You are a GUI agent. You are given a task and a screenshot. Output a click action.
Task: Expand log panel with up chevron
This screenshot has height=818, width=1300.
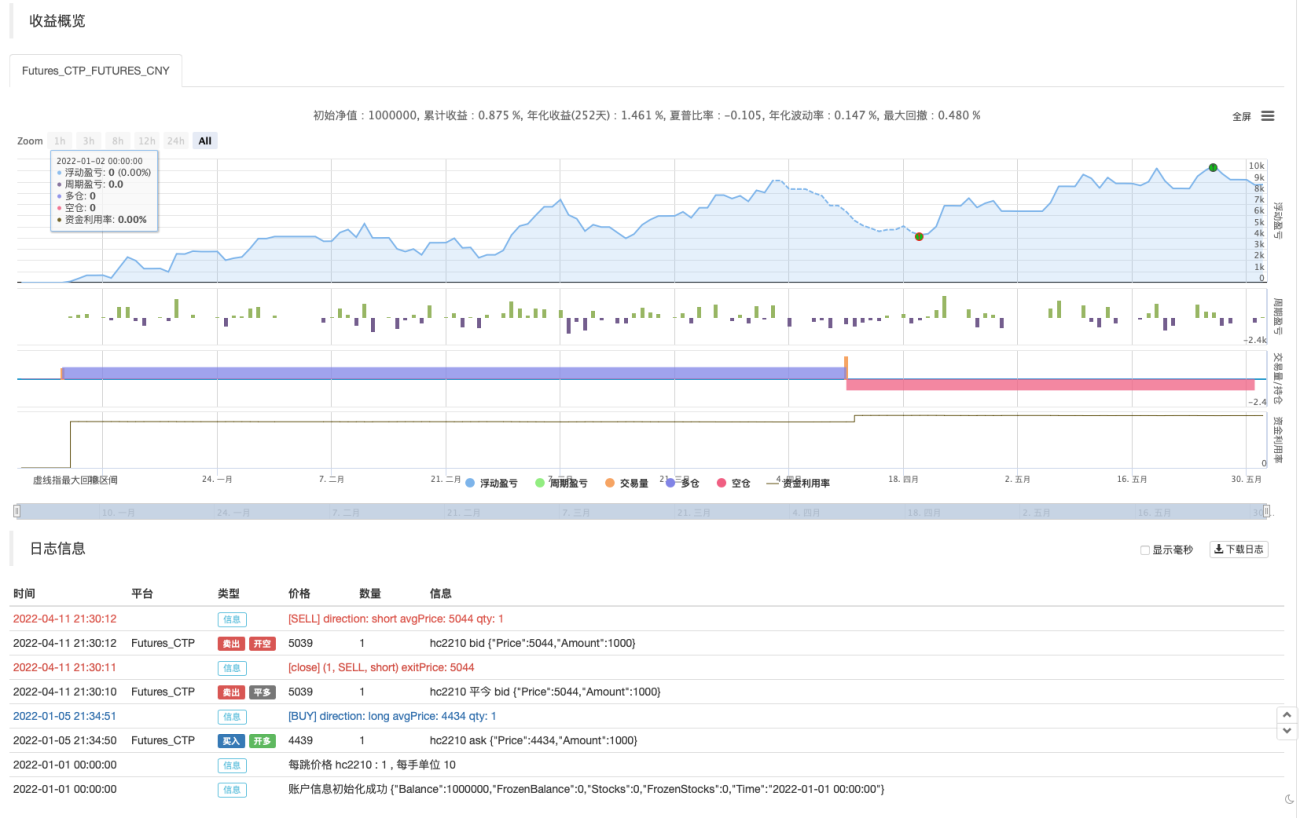coord(1288,715)
